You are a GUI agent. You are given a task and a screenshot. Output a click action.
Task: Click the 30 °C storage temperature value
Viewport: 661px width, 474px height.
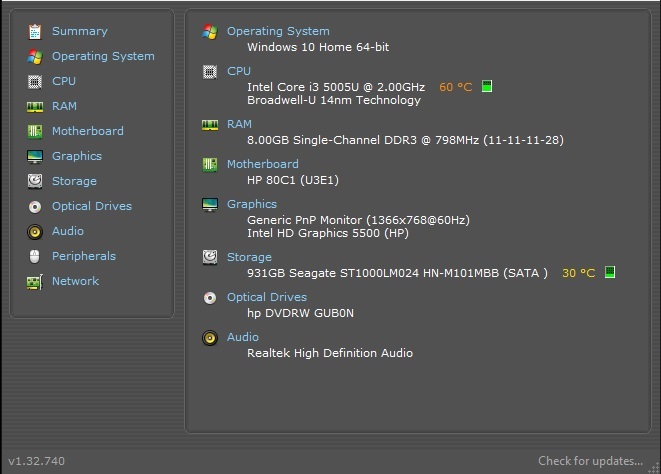[578, 273]
